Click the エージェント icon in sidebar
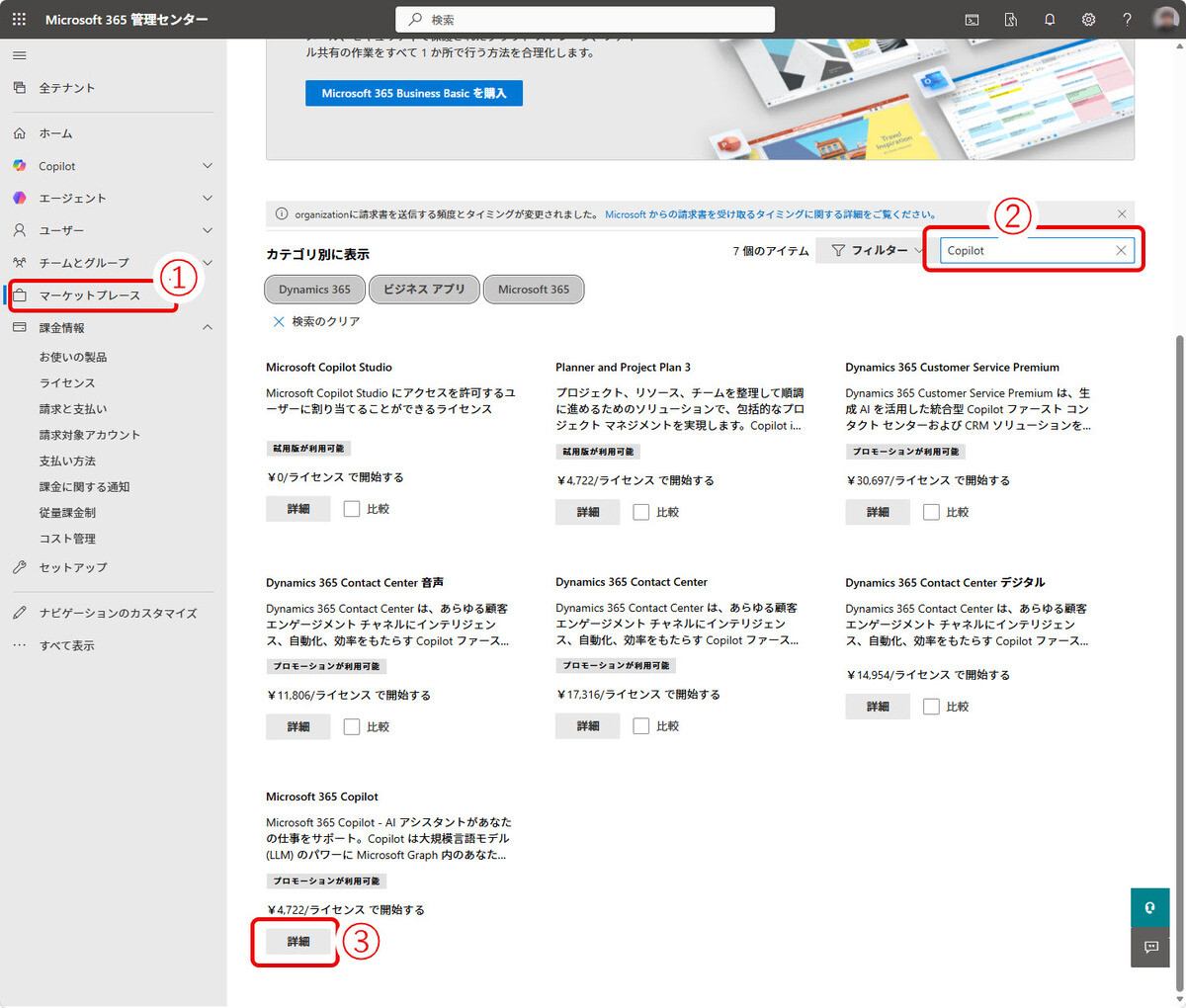The height and width of the screenshot is (1008, 1186). pos(20,198)
